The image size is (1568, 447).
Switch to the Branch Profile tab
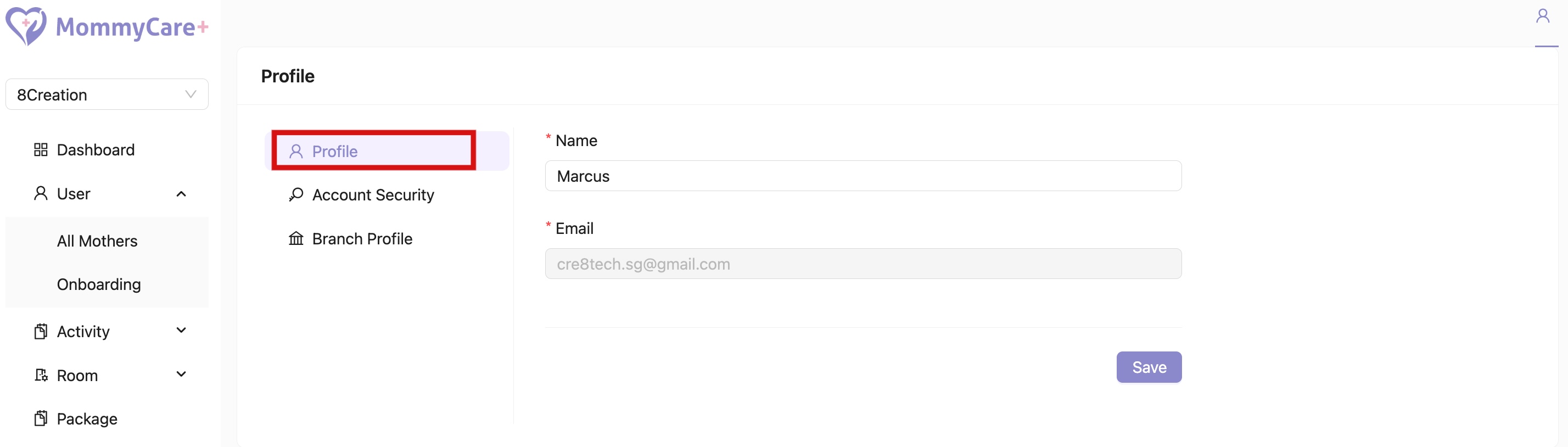point(362,239)
